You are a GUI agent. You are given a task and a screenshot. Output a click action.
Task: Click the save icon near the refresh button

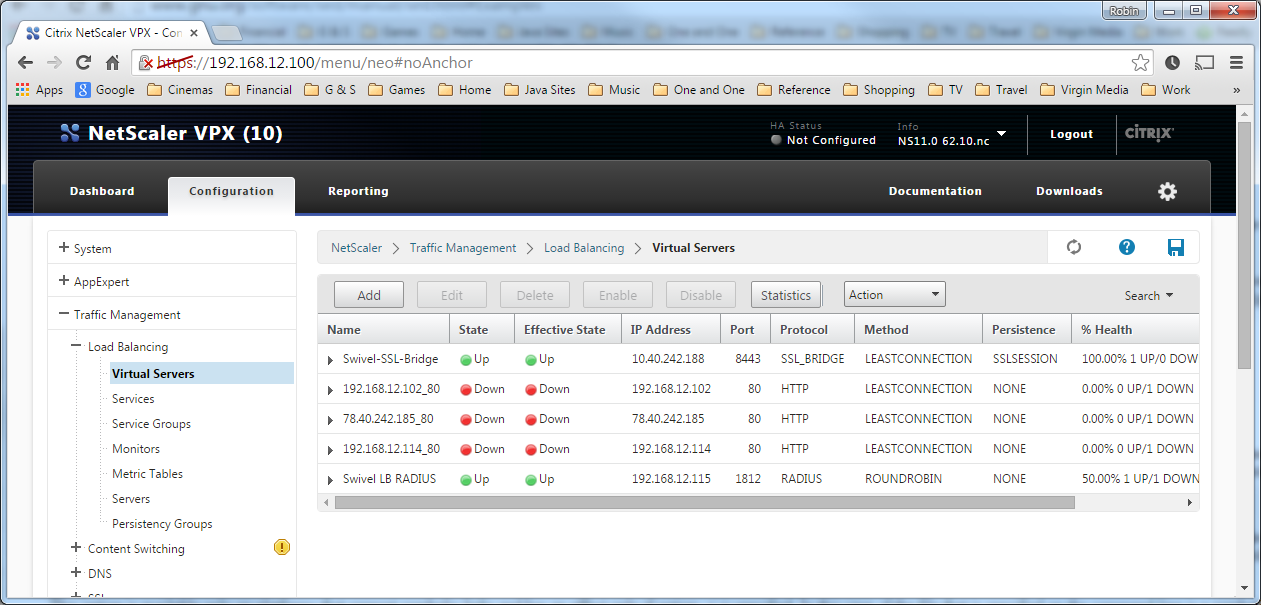pyautogui.click(x=1176, y=247)
